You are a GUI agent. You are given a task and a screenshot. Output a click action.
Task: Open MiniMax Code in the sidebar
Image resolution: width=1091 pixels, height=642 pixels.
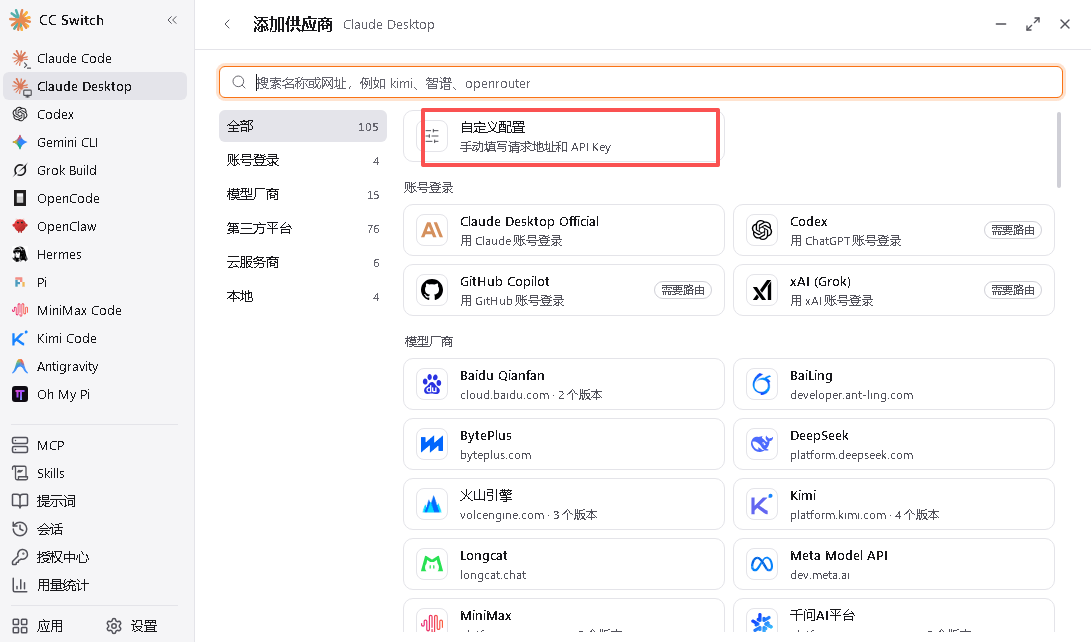click(x=95, y=310)
